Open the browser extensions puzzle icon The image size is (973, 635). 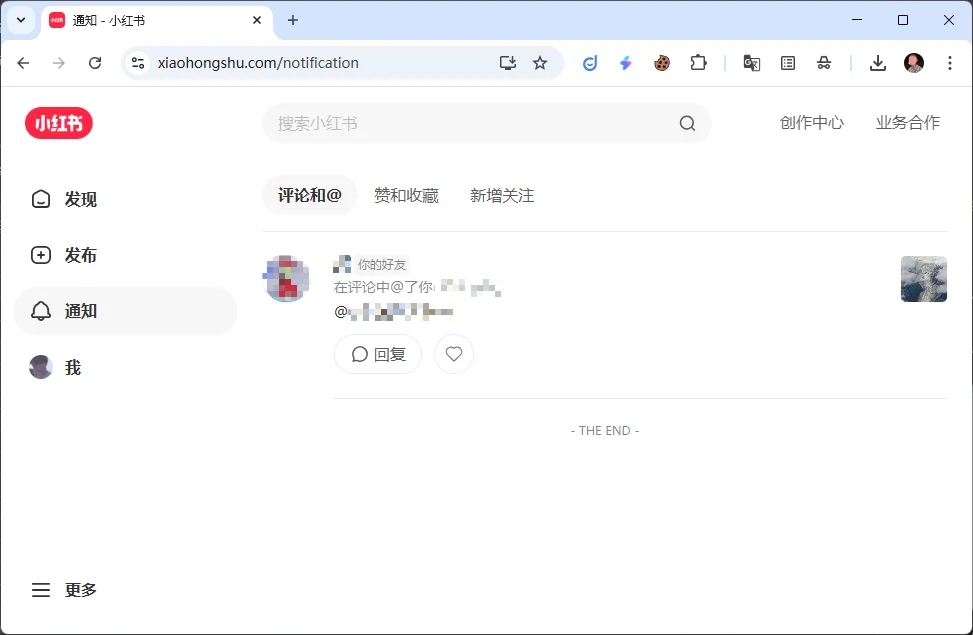698,63
